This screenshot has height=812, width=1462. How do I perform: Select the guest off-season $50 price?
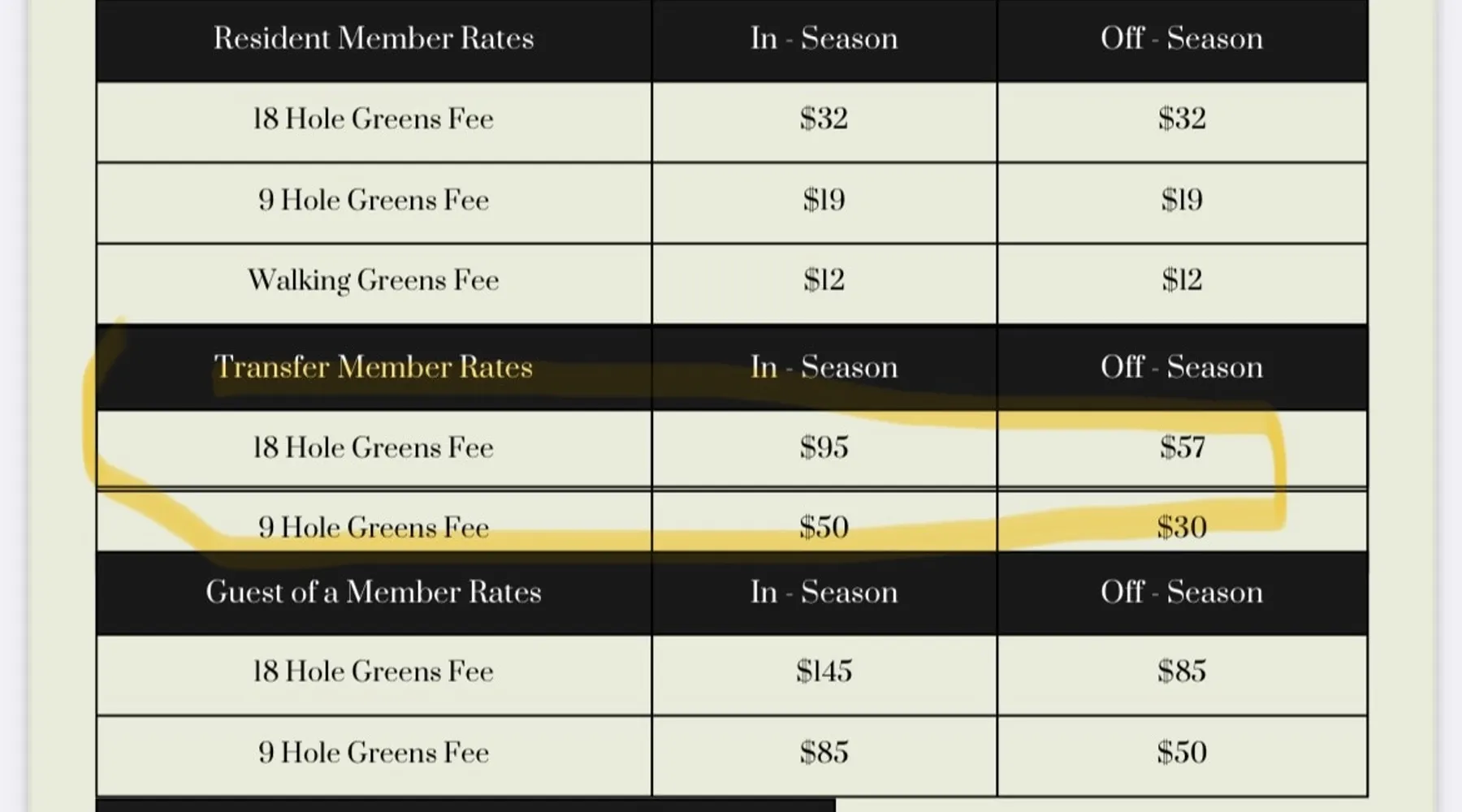(1182, 753)
